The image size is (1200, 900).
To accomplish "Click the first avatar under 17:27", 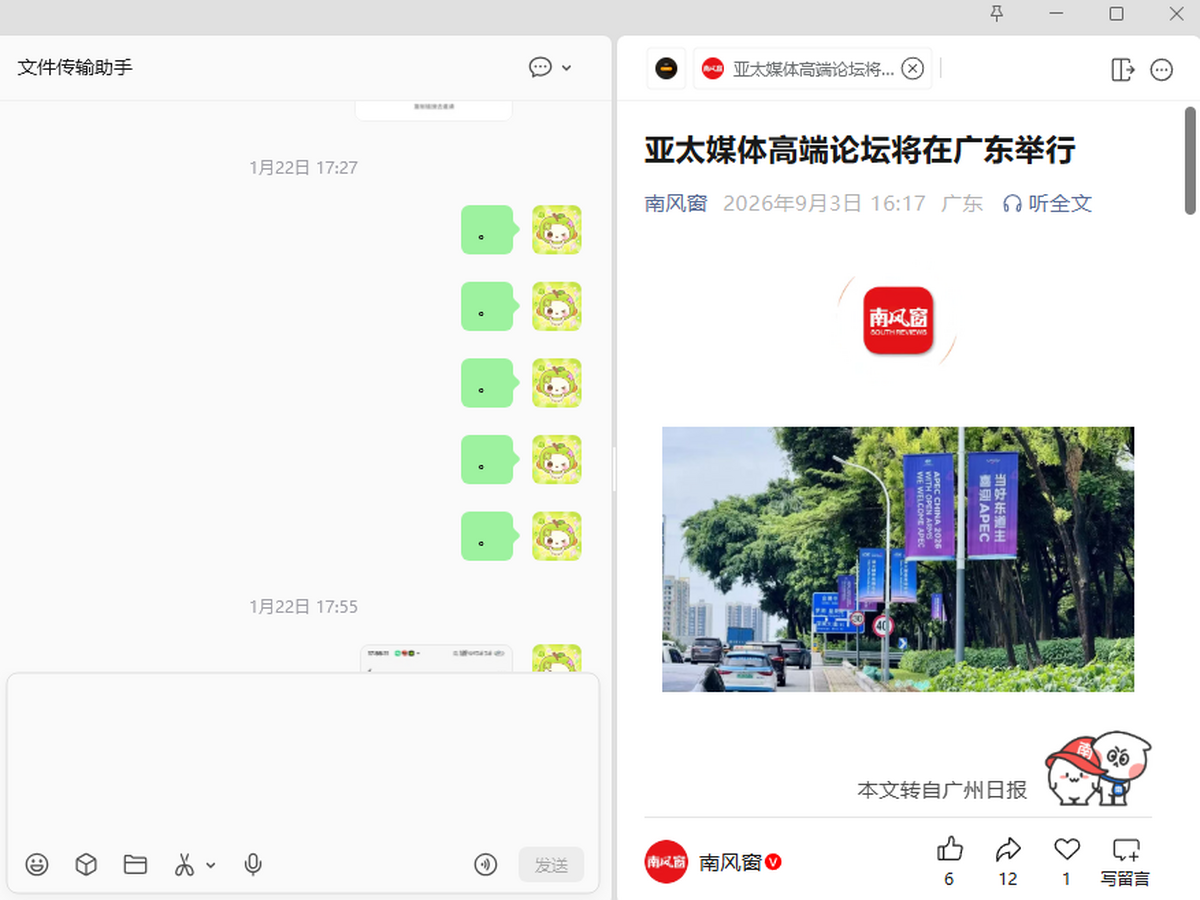I will click(557, 230).
